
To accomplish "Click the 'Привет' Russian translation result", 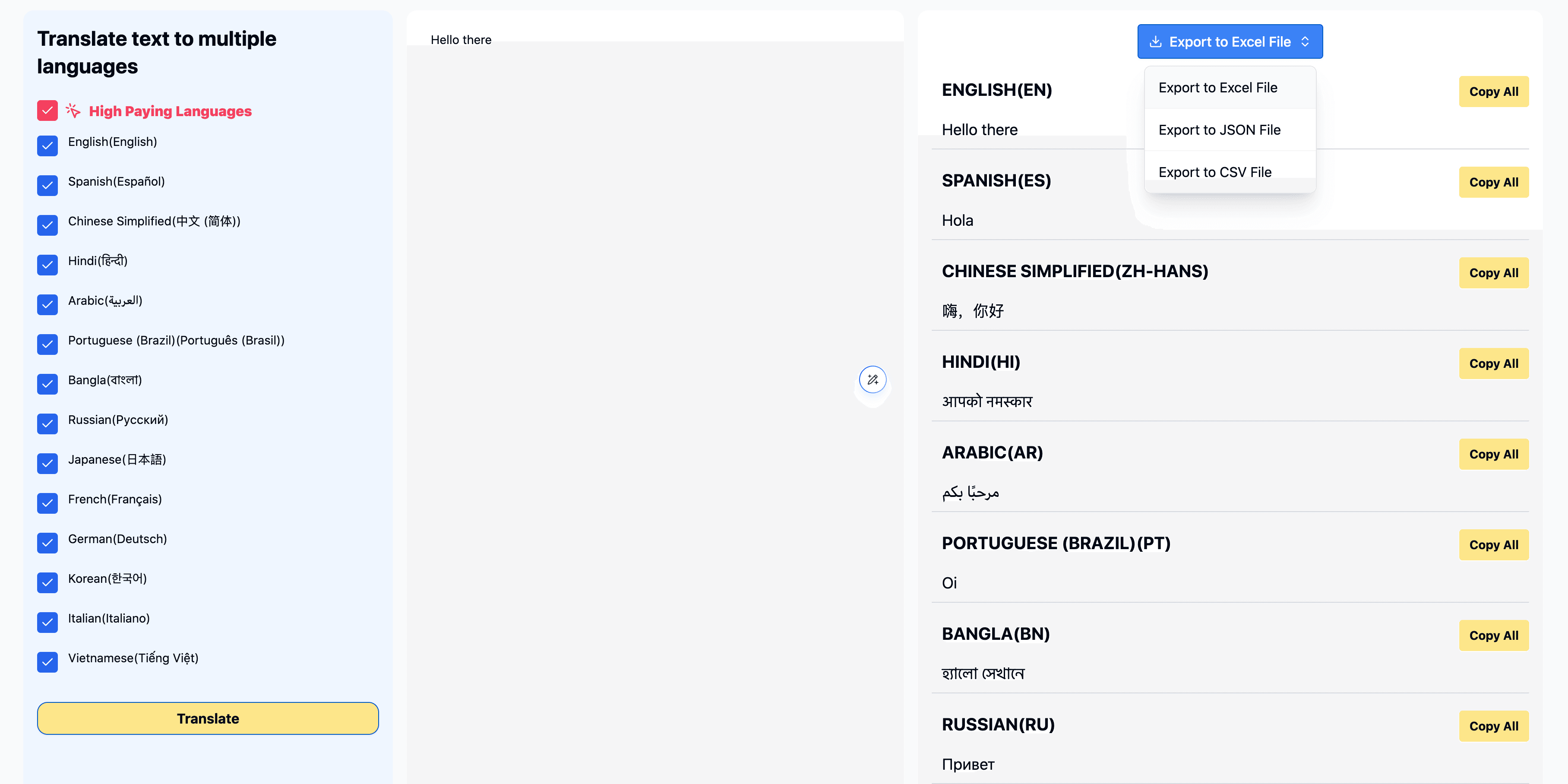I will click(x=968, y=765).
